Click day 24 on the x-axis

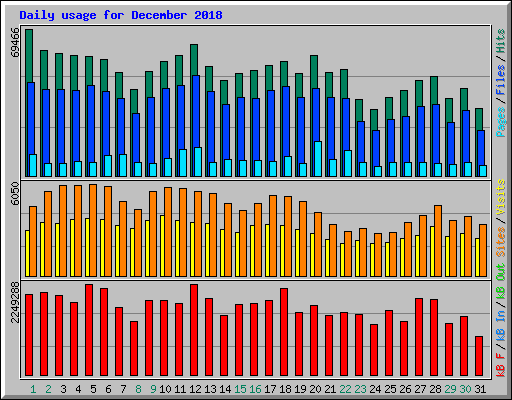(x=375, y=389)
